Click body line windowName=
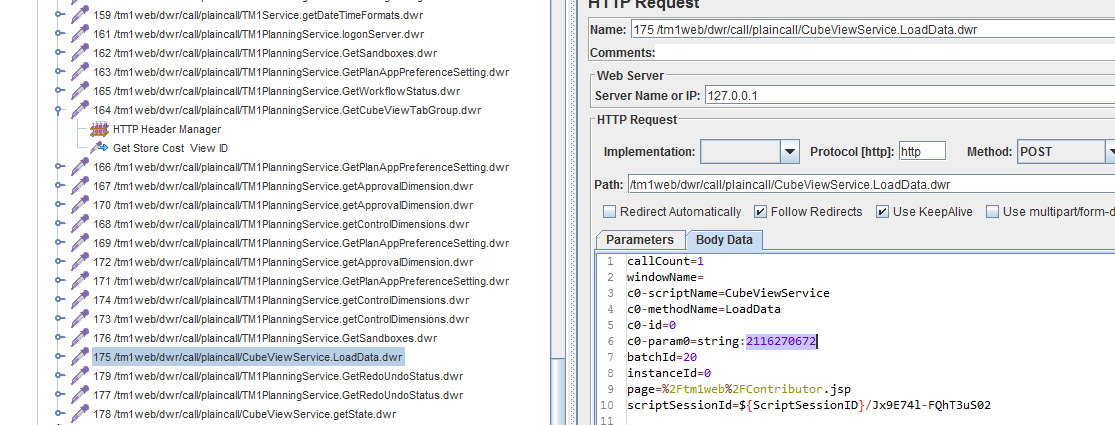1115x425 pixels. coord(666,277)
